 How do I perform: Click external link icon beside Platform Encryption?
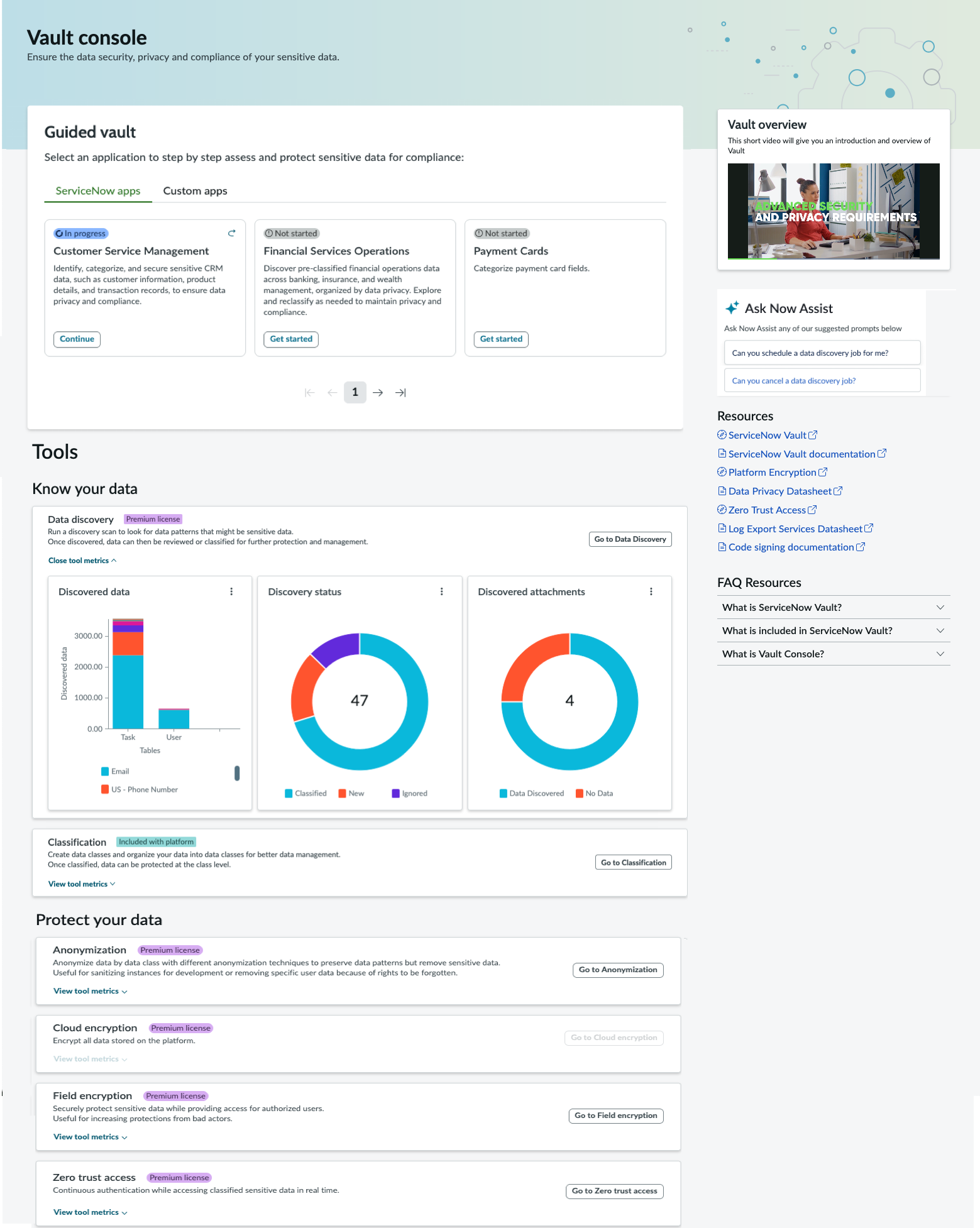pyautogui.click(x=823, y=472)
